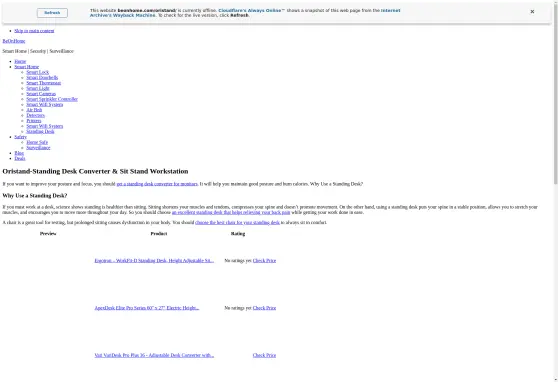Select the Surveillance link under Safety
Image resolution: width=558 pixels, height=382 pixels.
click(x=38, y=147)
